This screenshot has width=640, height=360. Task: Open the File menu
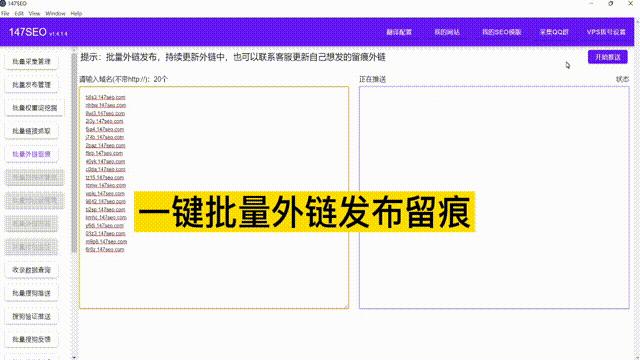5,13
